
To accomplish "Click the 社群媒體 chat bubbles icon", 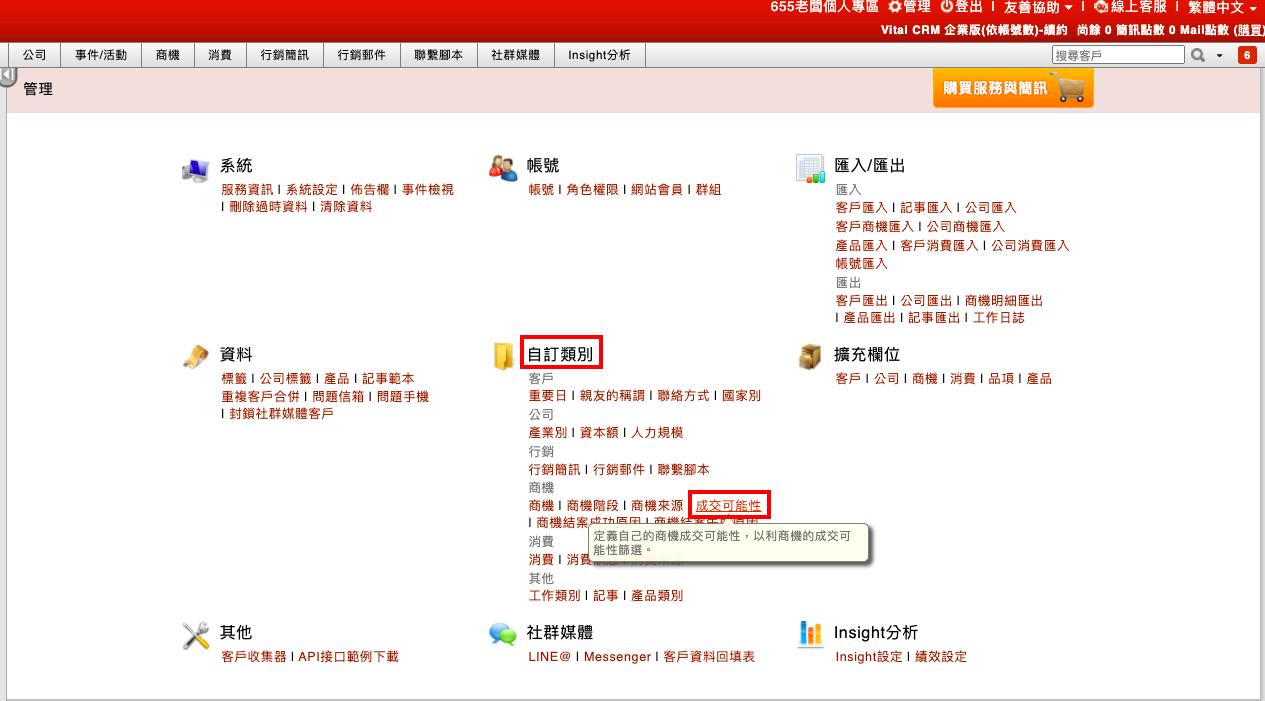I will pyautogui.click(x=503, y=634).
